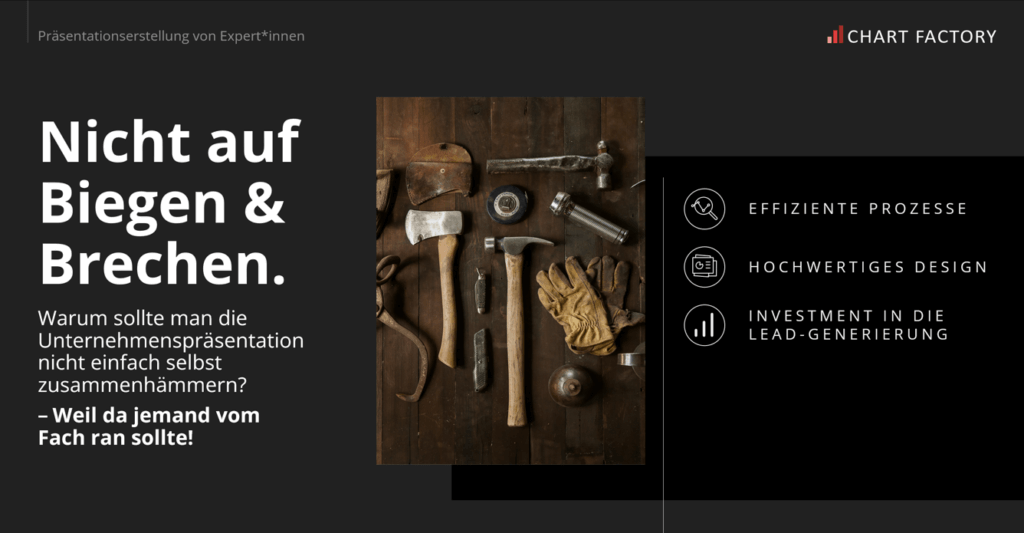1024x533 pixels.
Task: Select the 'Präsentationserstellung von Expert*innen' header text
Action: coord(171,36)
